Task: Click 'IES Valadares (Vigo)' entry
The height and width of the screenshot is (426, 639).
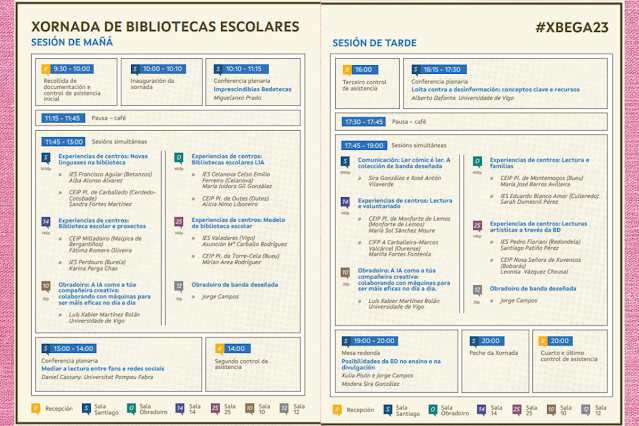Action: tap(228, 238)
